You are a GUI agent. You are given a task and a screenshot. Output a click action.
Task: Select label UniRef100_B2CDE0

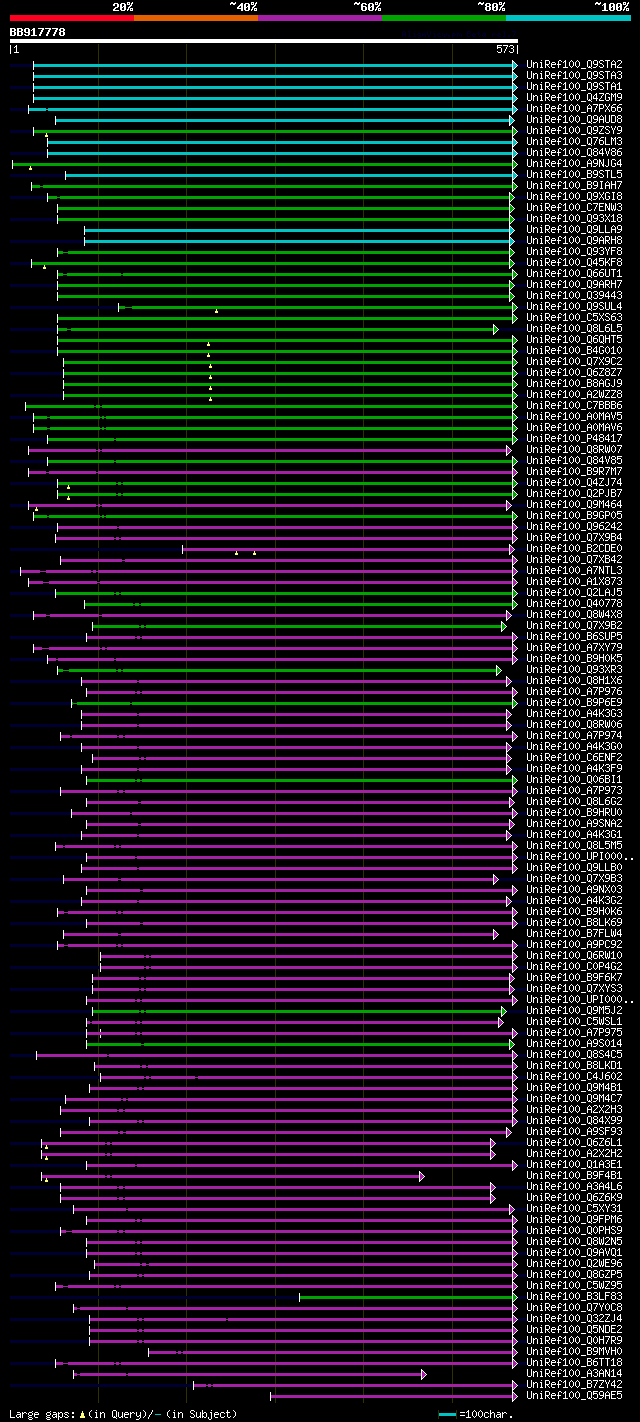574,549
